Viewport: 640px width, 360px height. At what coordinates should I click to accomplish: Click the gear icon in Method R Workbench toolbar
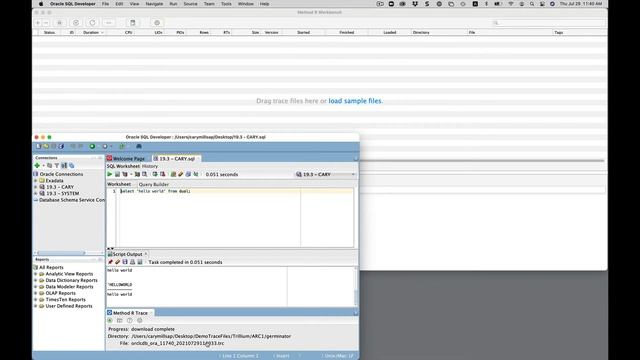pos(157,23)
